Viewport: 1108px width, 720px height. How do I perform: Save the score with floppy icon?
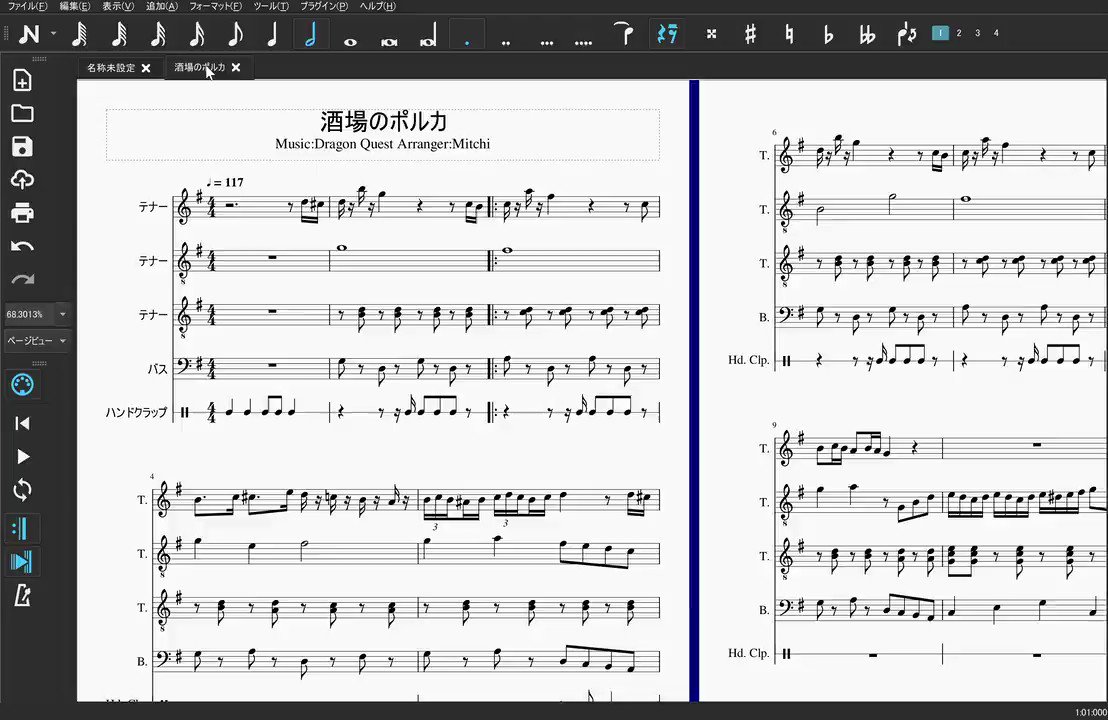[23, 146]
